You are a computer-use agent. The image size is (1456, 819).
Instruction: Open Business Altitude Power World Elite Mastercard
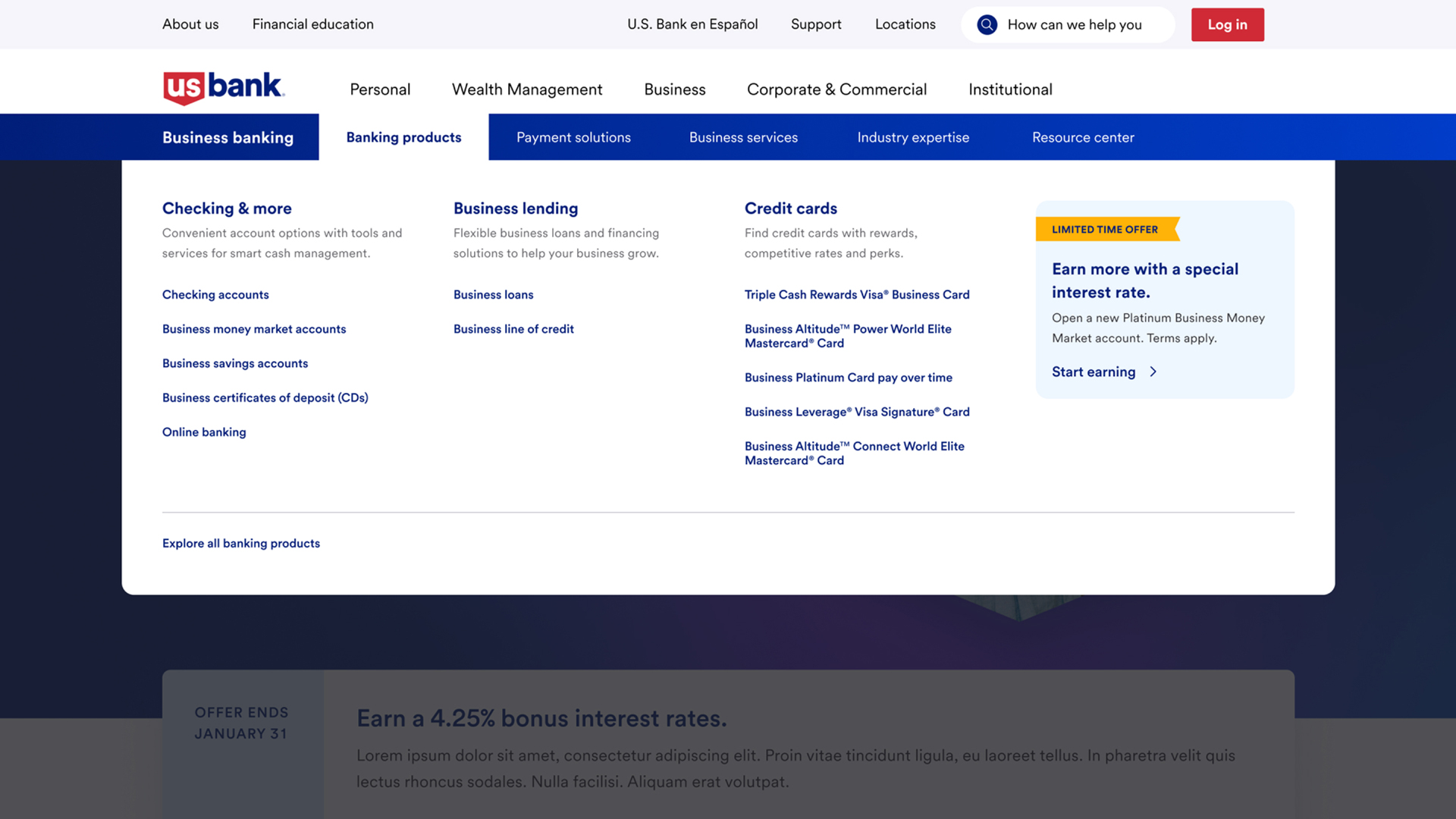tap(848, 336)
